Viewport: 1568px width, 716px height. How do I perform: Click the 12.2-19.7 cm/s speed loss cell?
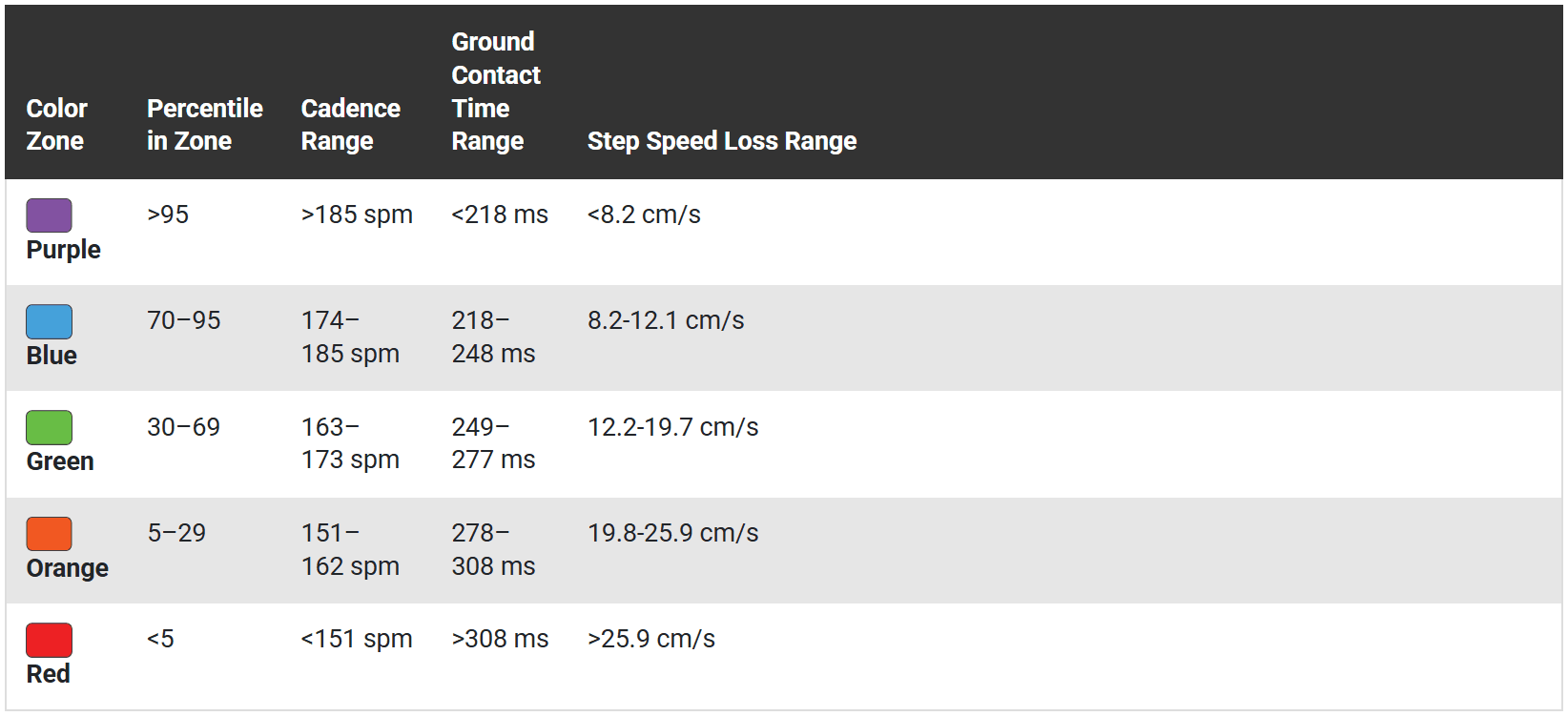[x=672, y=427]
